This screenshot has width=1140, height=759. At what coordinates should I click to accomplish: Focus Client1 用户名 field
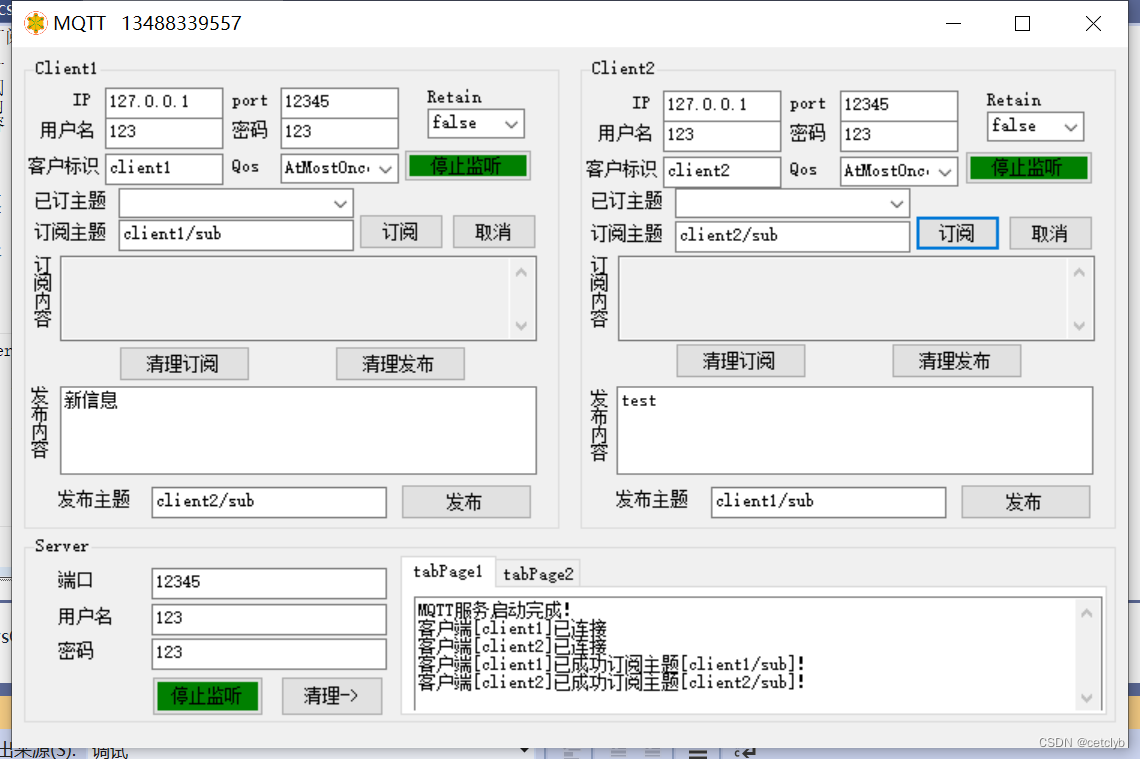tap(164, 132)
